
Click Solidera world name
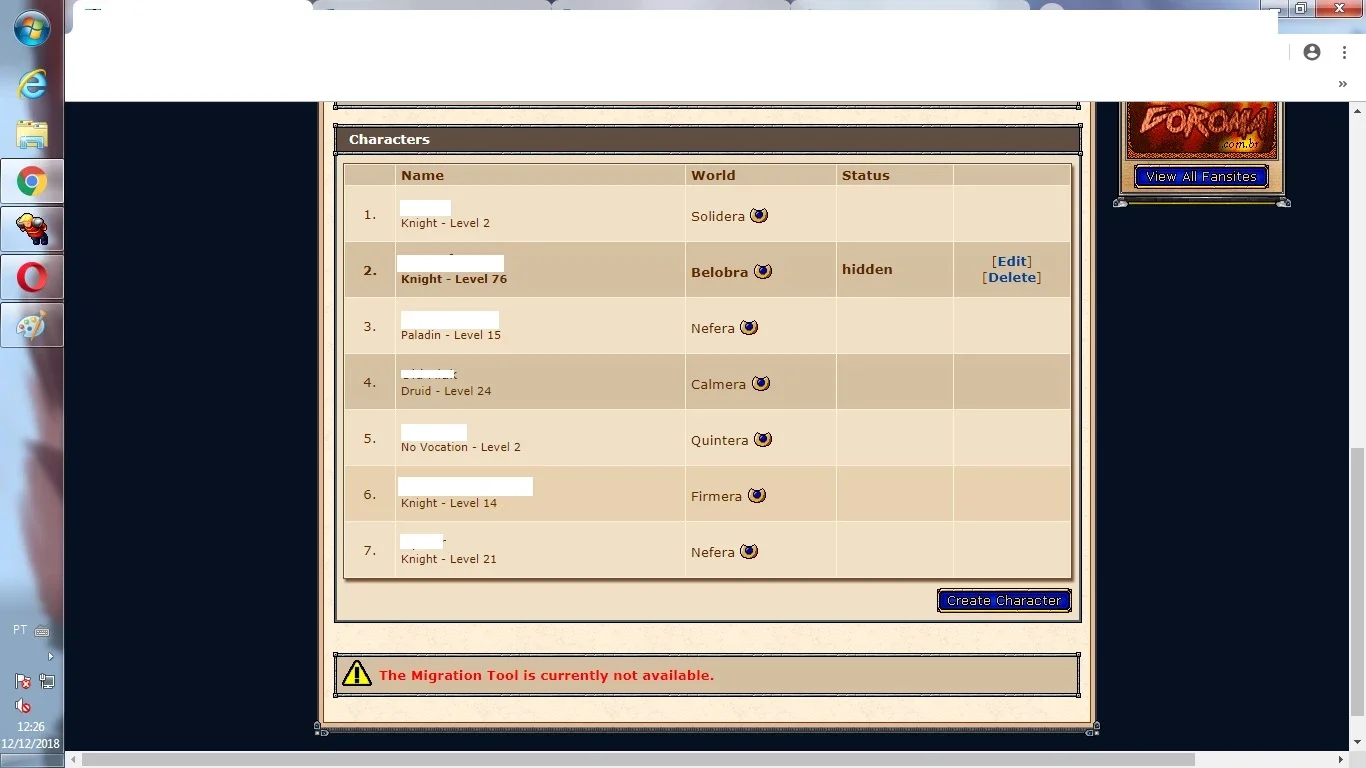click(x=718, y=216)
